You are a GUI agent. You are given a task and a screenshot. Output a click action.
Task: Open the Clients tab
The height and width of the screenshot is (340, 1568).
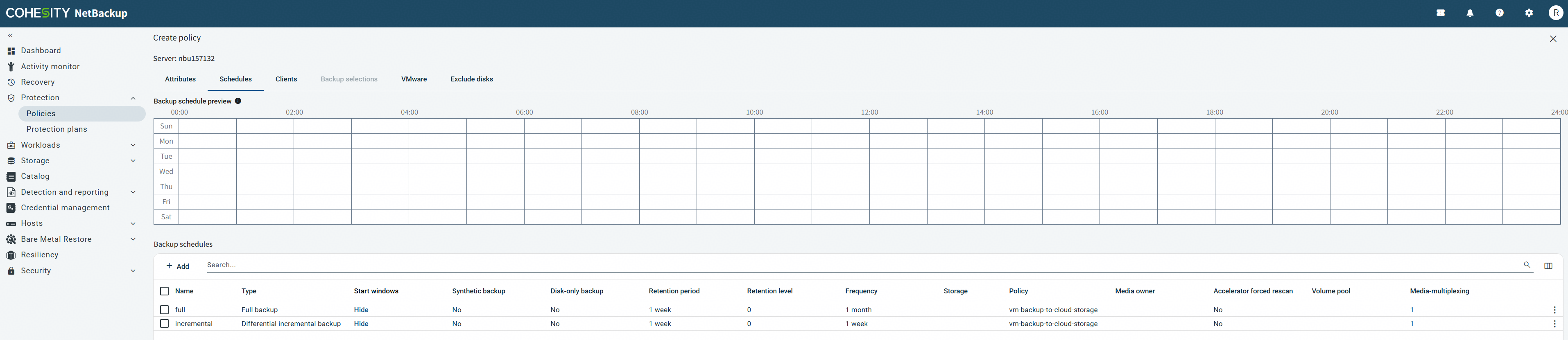[x=286, y=79]
